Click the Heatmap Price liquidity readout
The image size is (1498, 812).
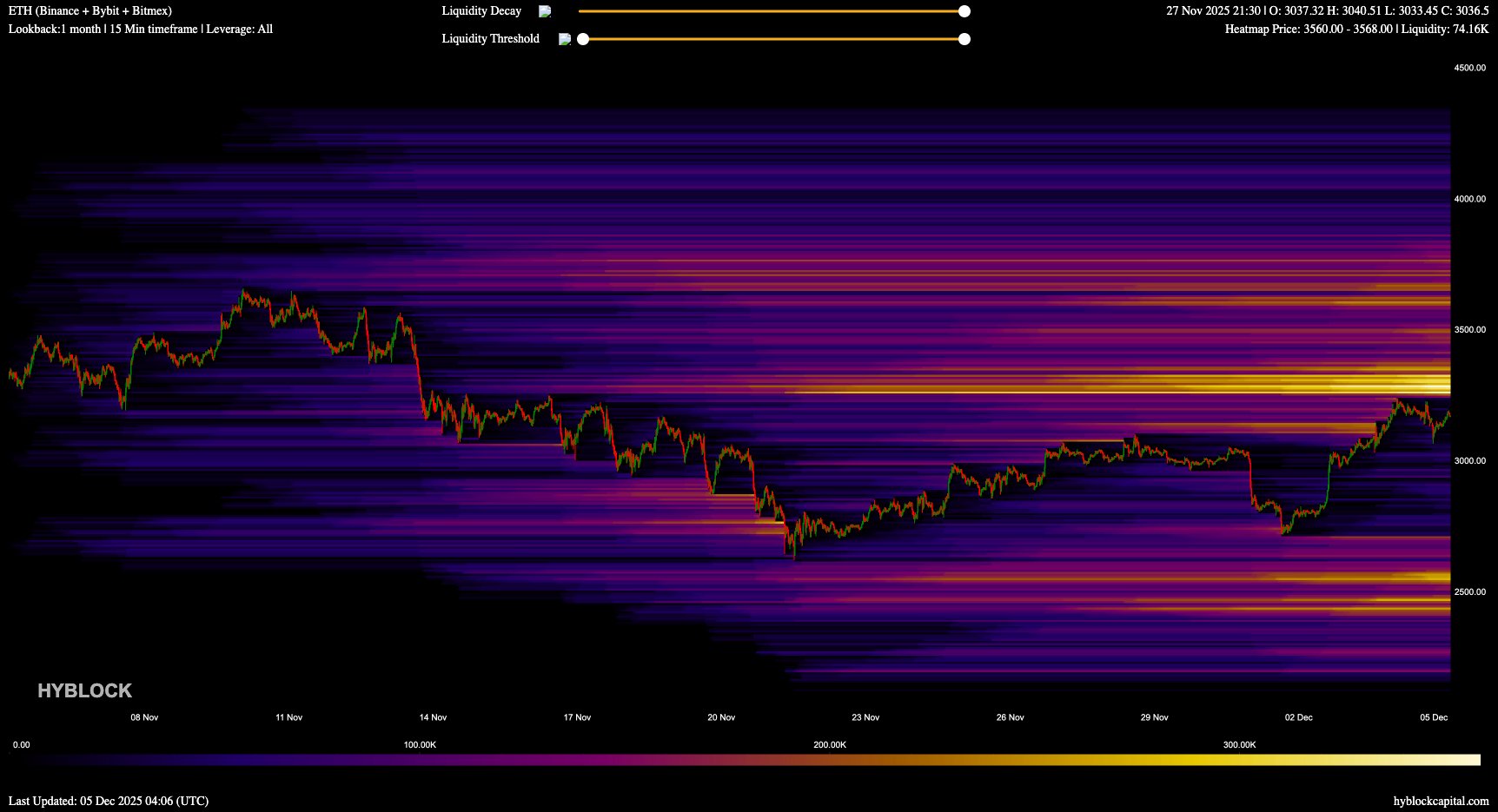point(1357,30)
